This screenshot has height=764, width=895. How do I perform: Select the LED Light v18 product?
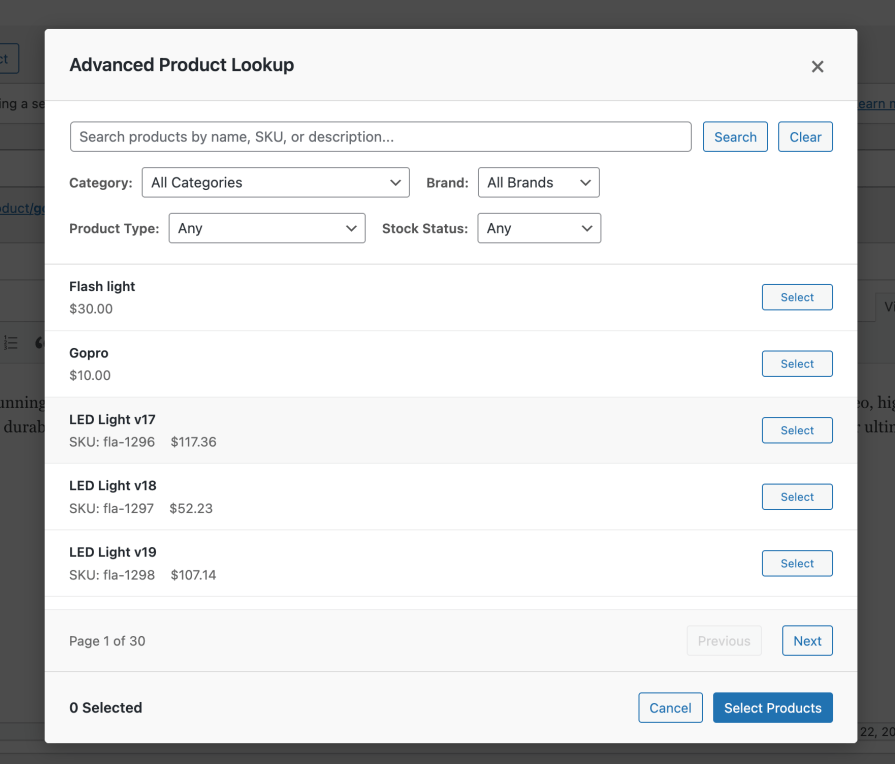tap(797, 497)
